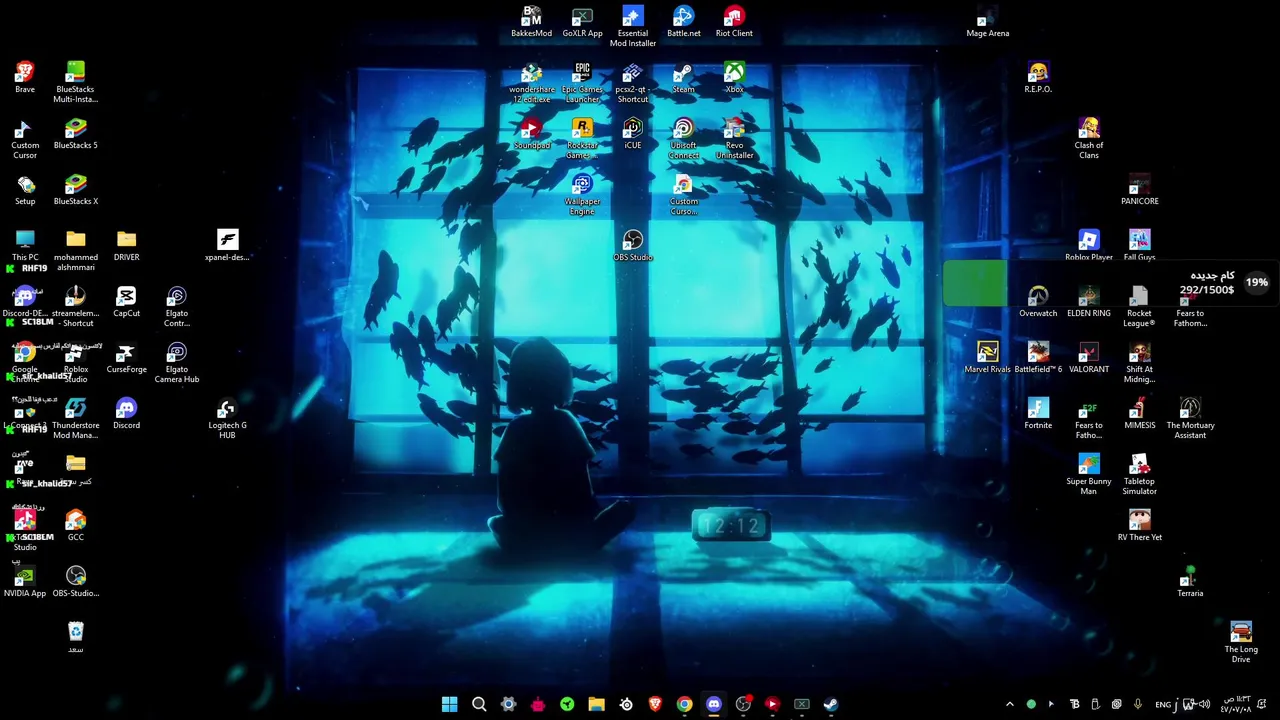Select The Long Drive desktop icon
This screenshot has height=720, width=1280.
coord(1241,643)
